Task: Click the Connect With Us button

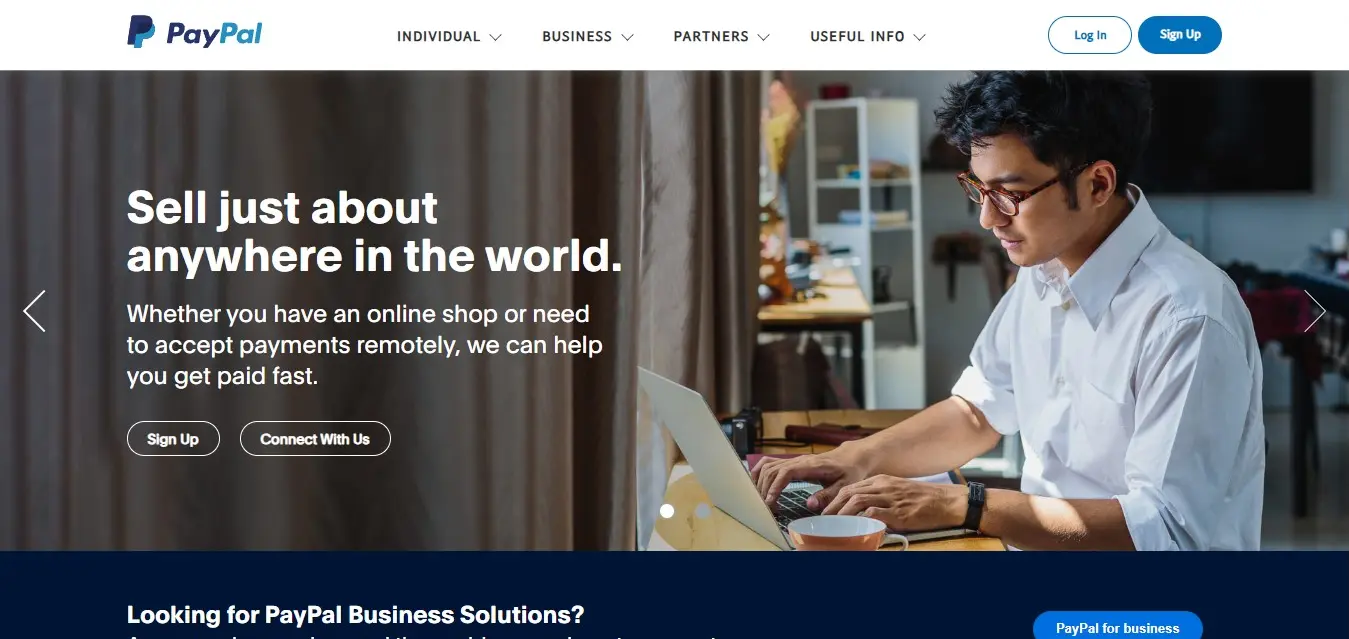Action: coord(315,439)
